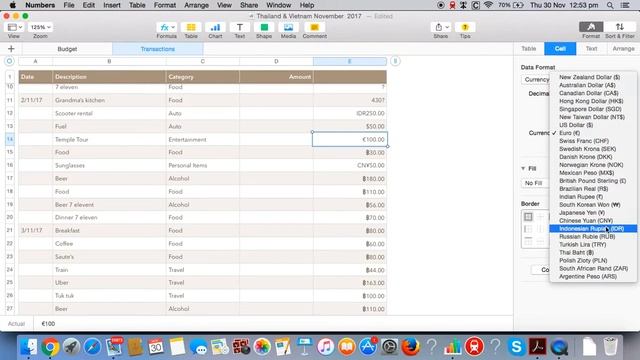
Task: Pick Thai Baht (฿) currency
Action: pos(593,252)
